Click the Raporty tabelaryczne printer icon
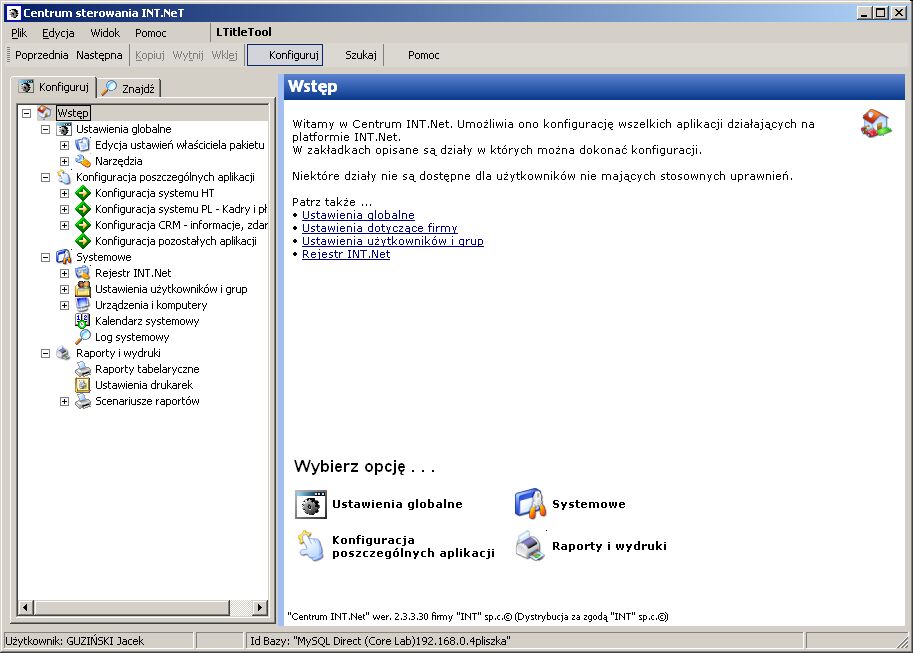 pyautogui.click(x=83, y=369)
